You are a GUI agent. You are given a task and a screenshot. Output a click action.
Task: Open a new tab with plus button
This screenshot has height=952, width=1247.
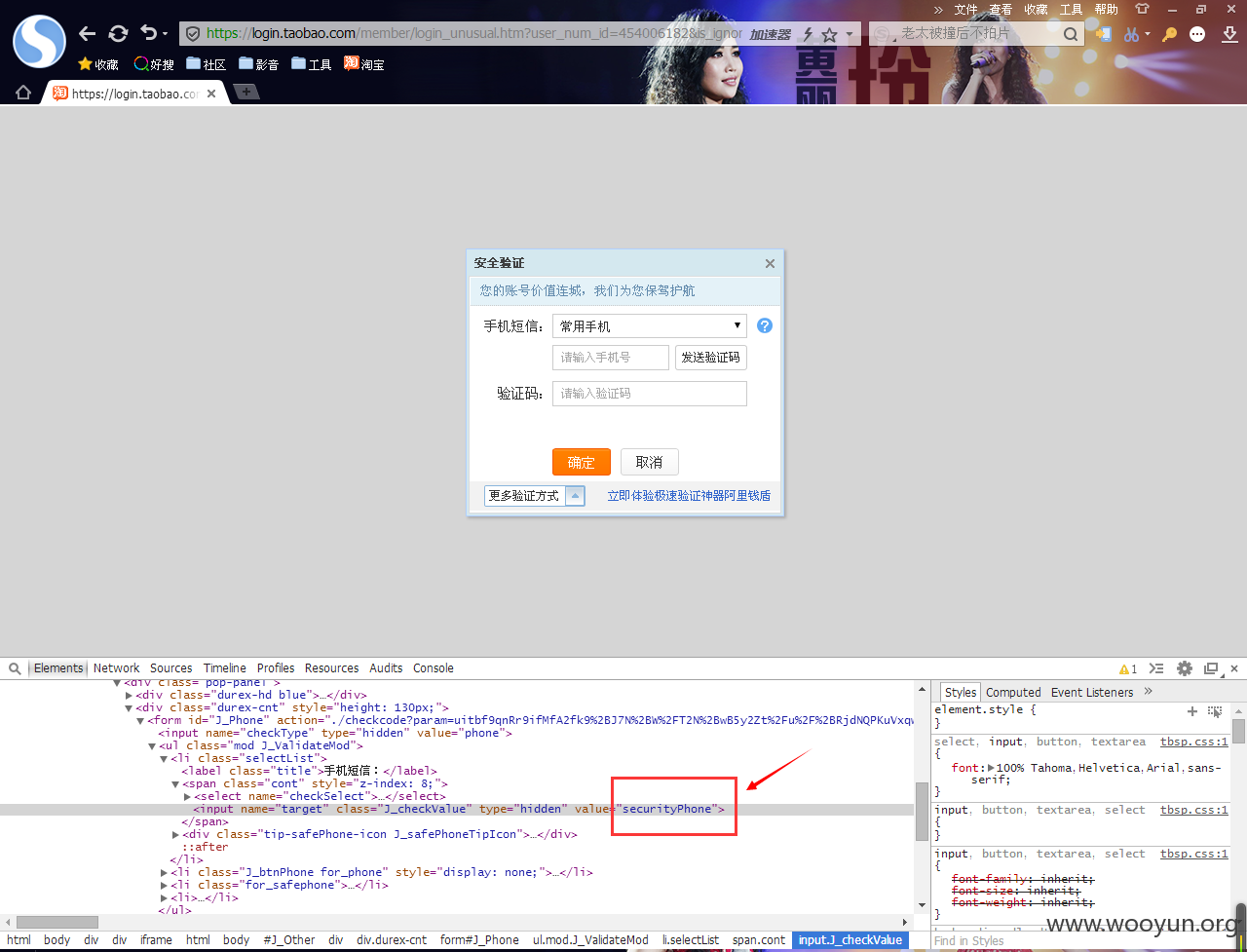coord(246,93)
